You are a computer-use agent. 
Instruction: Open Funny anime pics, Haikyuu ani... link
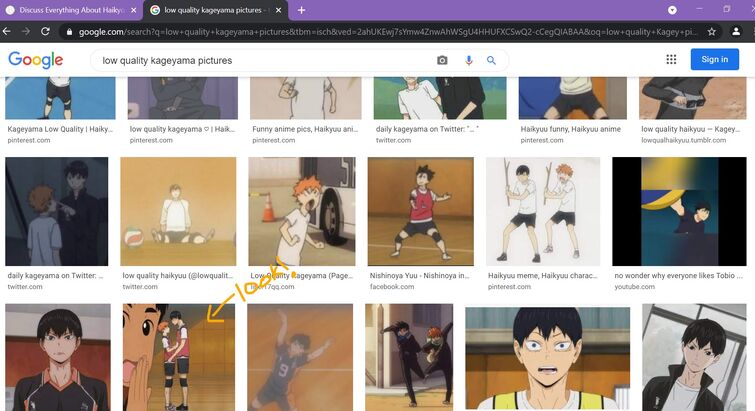[305, 129]
